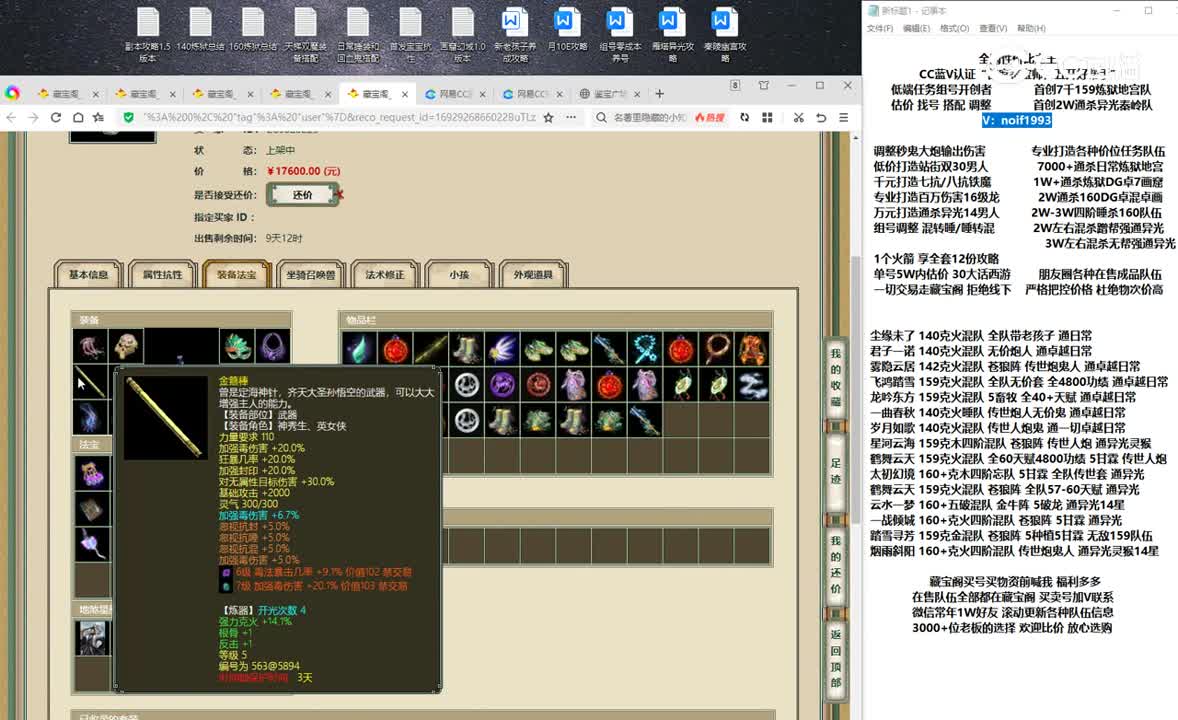Click 返回顶部 in the side panel

pyautogui.click(x=835, y=658)
